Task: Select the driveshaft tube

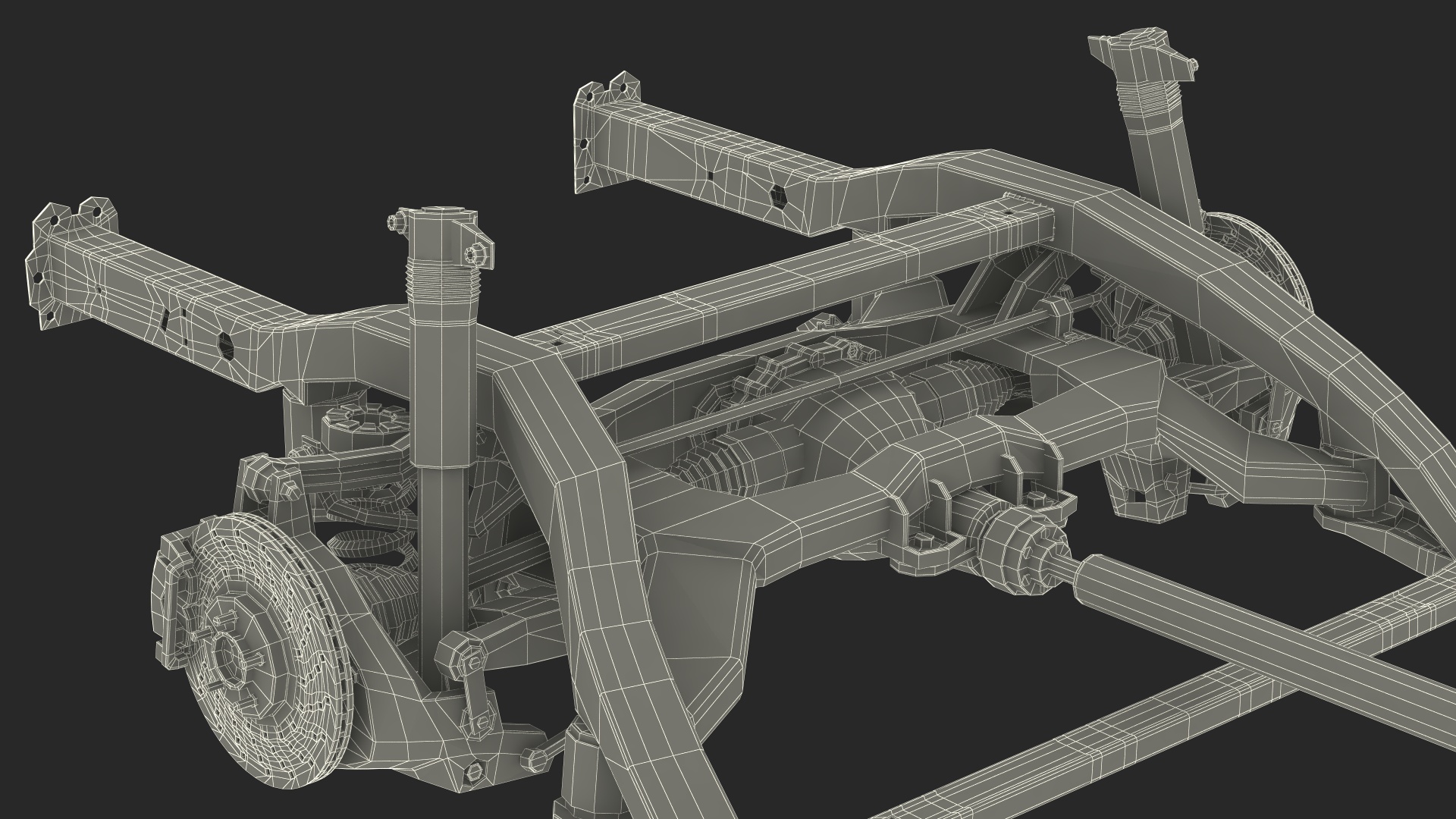Action: pos(1266,652)
